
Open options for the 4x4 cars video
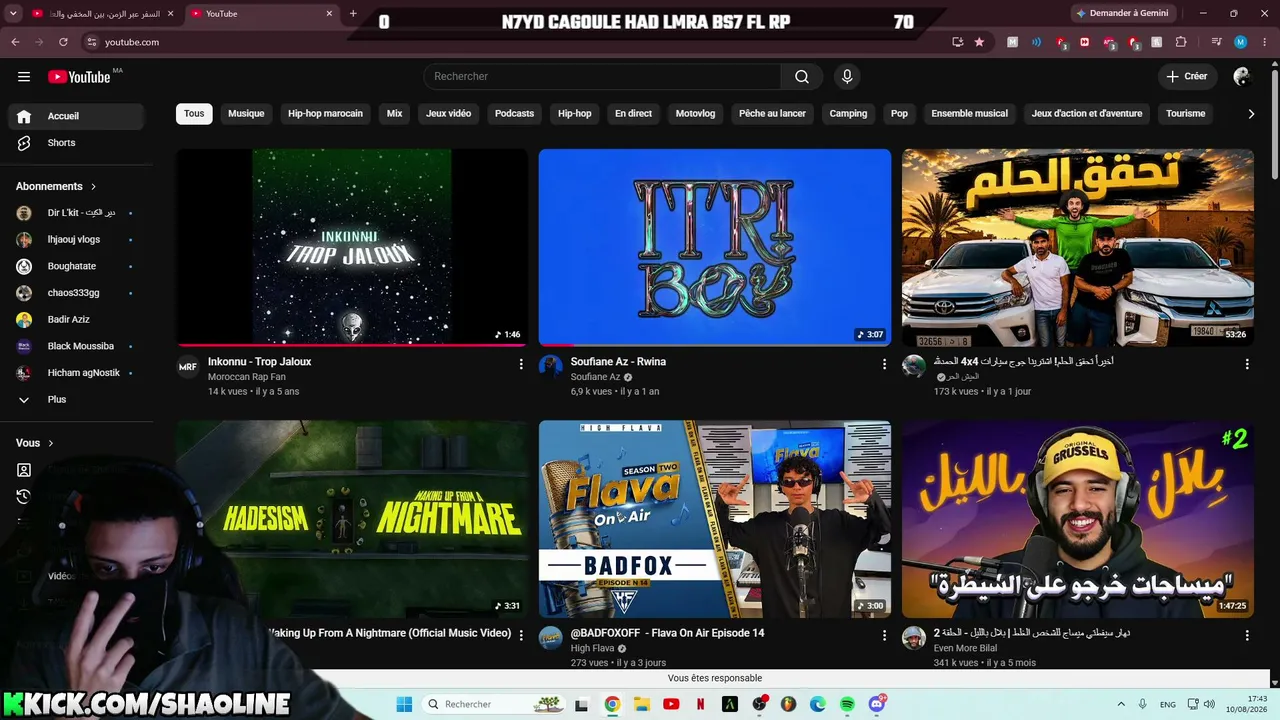pyautogui.click(x=1247, y=365)
